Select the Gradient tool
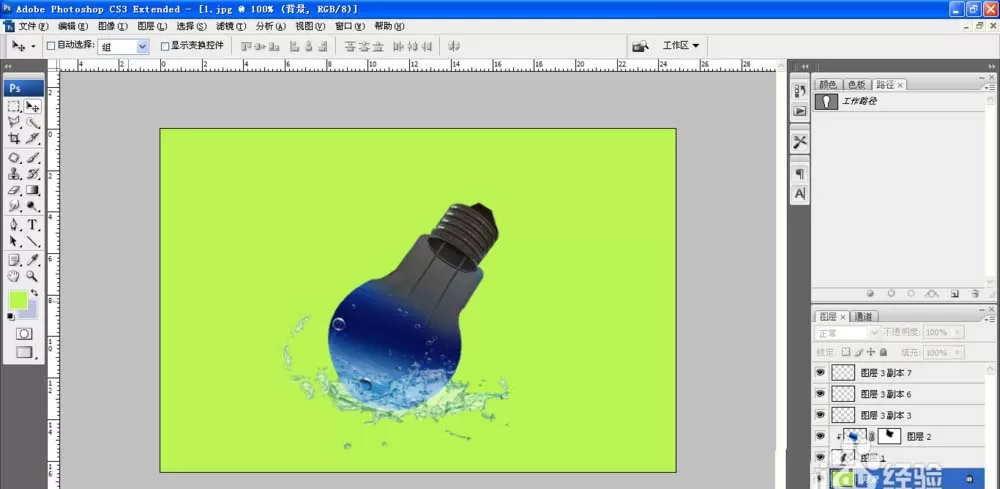 [33, 190]
